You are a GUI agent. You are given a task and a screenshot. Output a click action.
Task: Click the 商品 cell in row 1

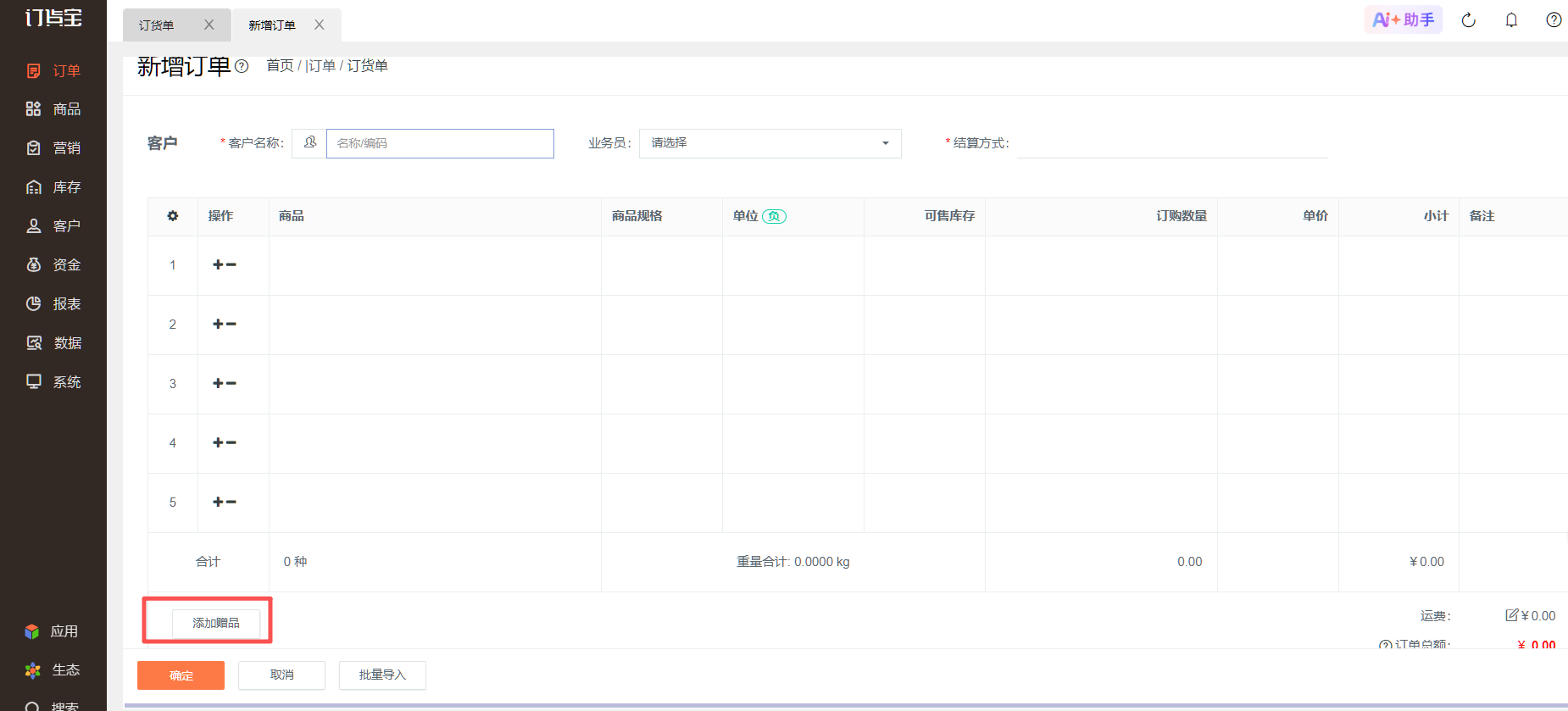pyautogui.click(x=435, y=265)
